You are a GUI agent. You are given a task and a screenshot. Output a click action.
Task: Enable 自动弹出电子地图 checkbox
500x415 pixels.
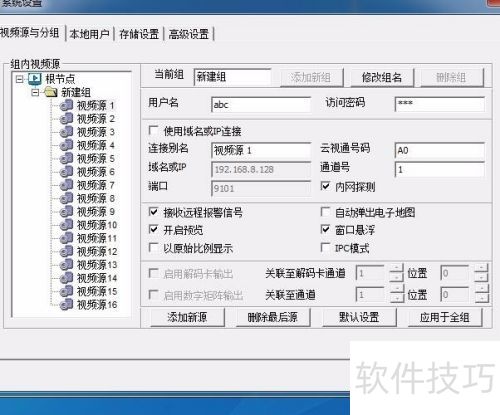point(325,212)
